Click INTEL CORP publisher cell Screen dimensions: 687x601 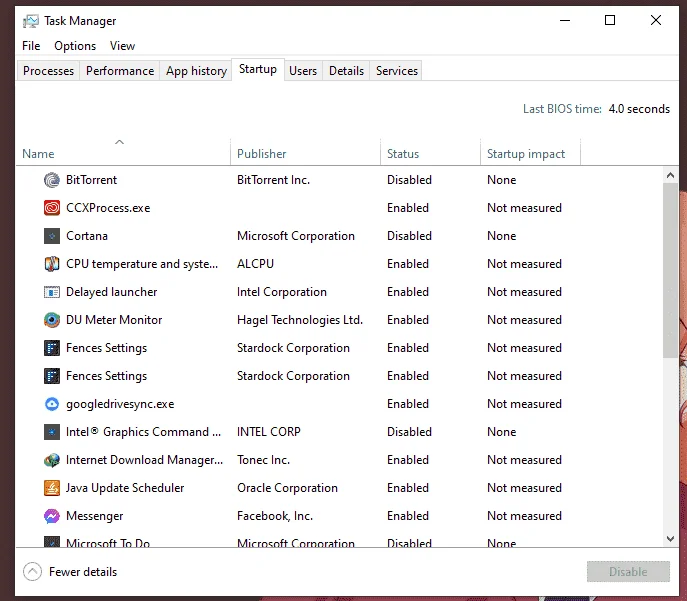(x=269, y=432)
